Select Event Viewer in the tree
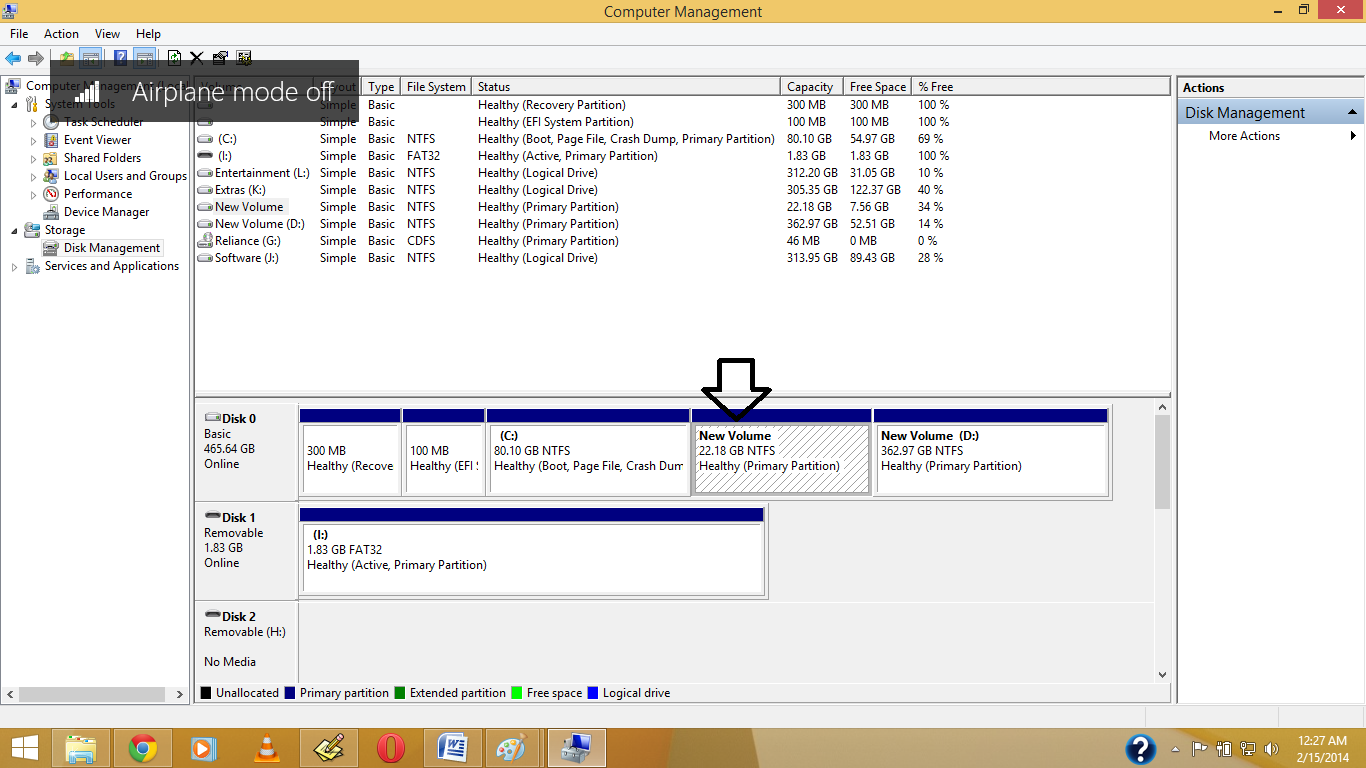 click(x=97, y=140)
